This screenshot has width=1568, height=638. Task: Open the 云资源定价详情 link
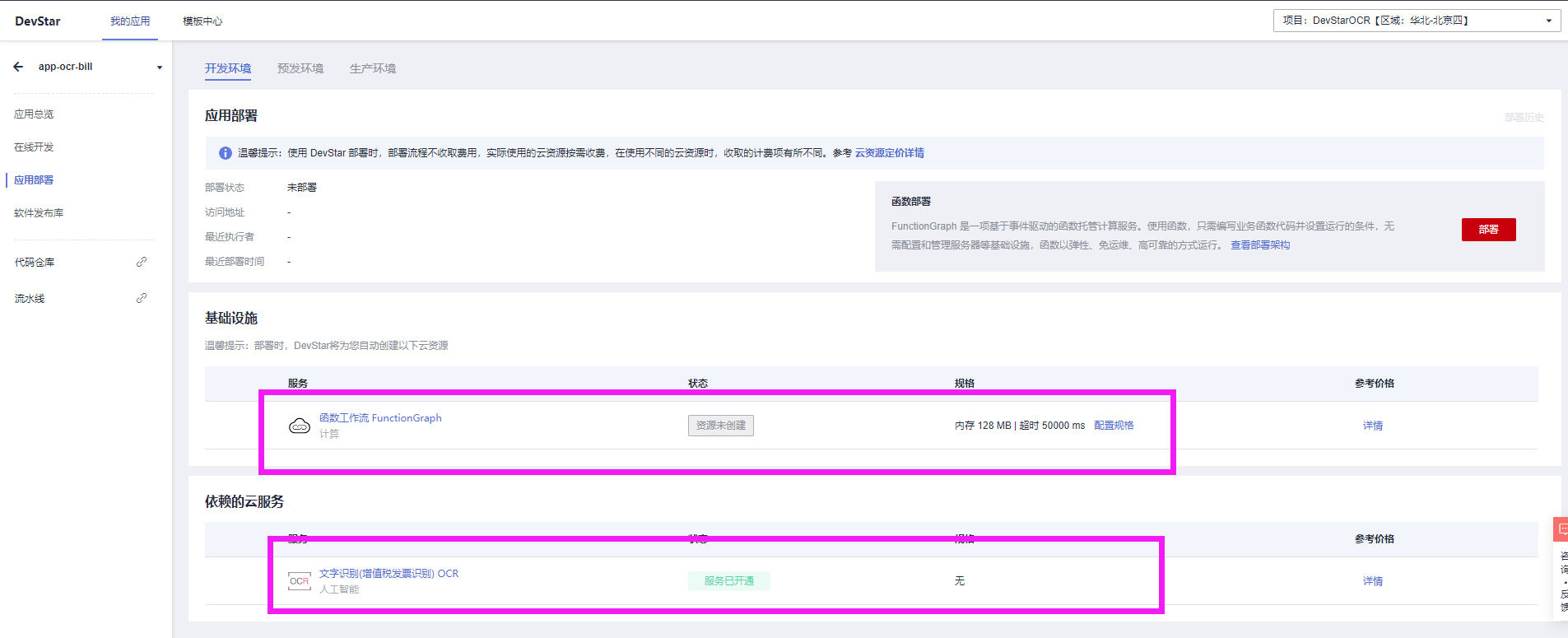tap(890, 153)
